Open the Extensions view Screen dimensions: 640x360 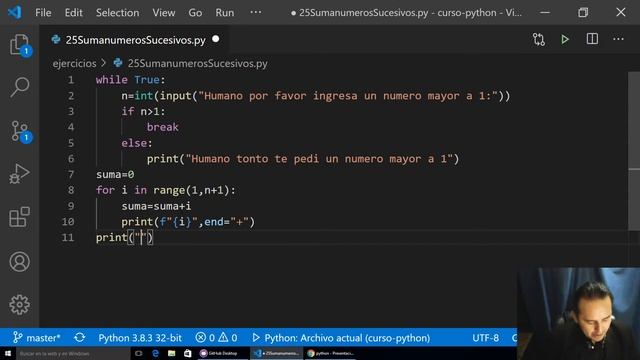19,217
